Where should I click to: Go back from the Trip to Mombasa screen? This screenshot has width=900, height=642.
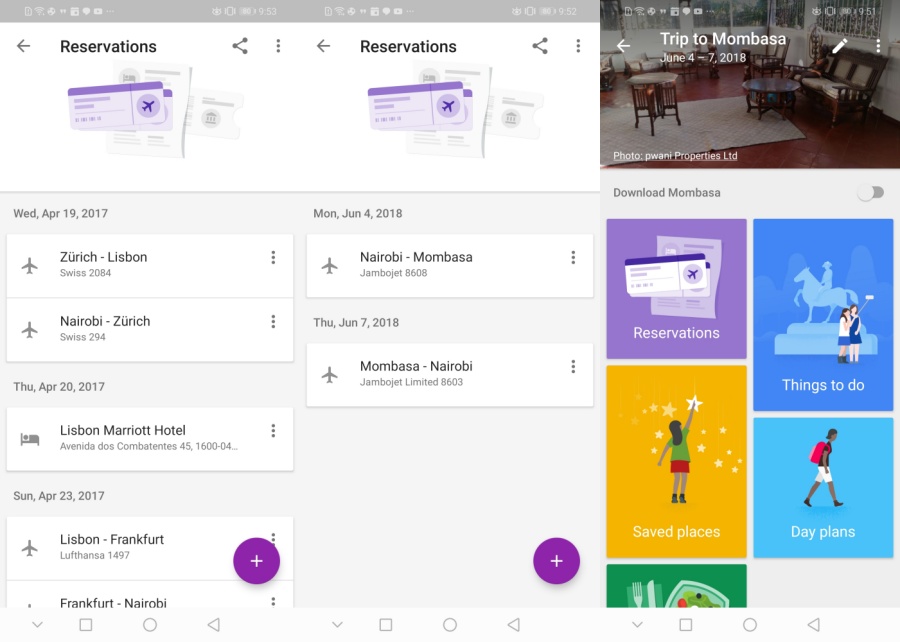(x=623, y=46)
